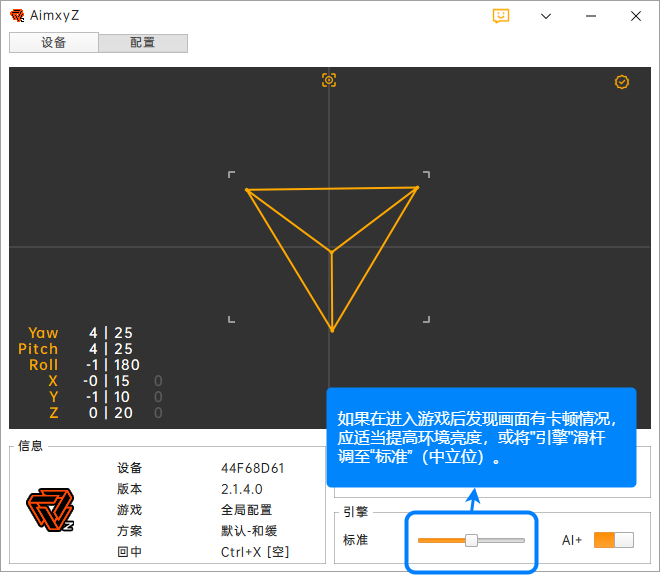Open the title bar chevron dropdown menu
Viewport: 661px width, 575px height.
[546, 16]
